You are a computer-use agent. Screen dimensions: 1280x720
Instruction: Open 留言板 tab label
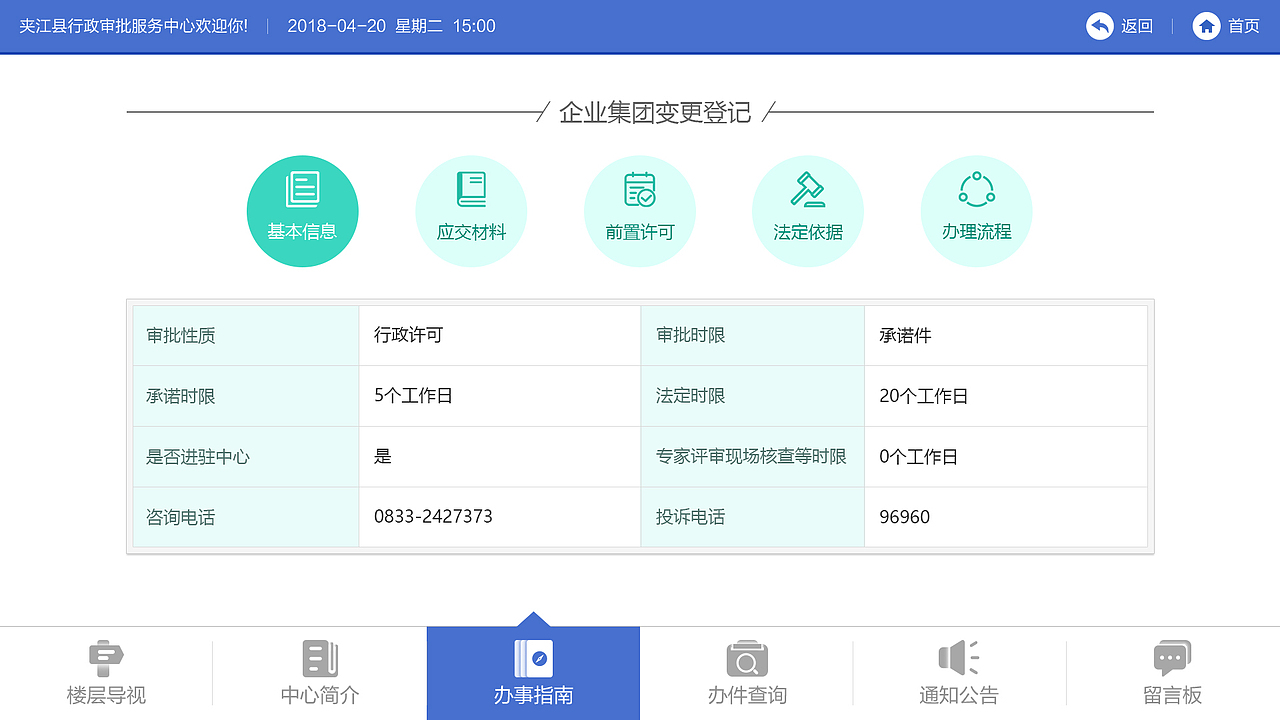tap(1172, 695)
